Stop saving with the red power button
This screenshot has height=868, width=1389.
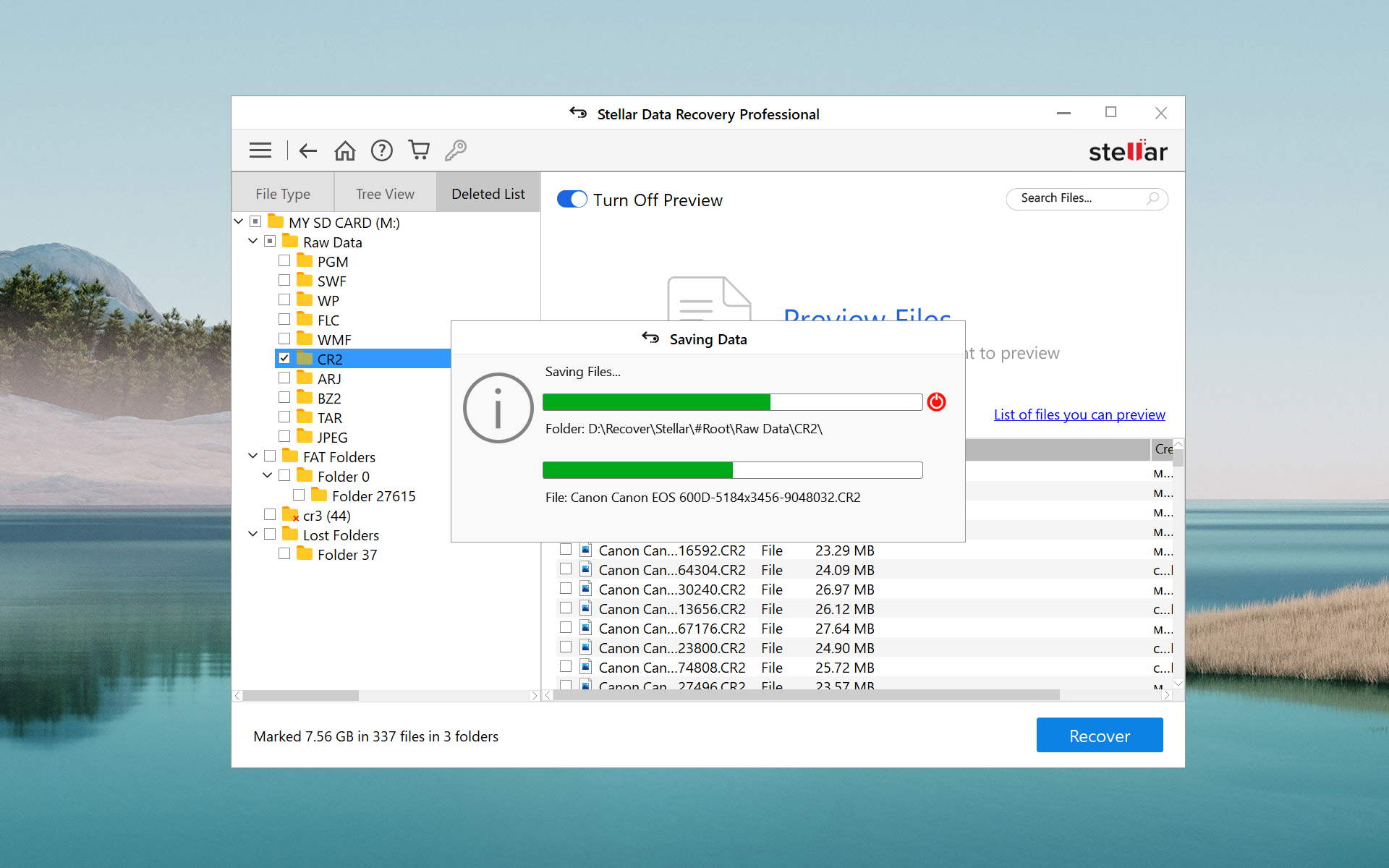click(936, 401)
